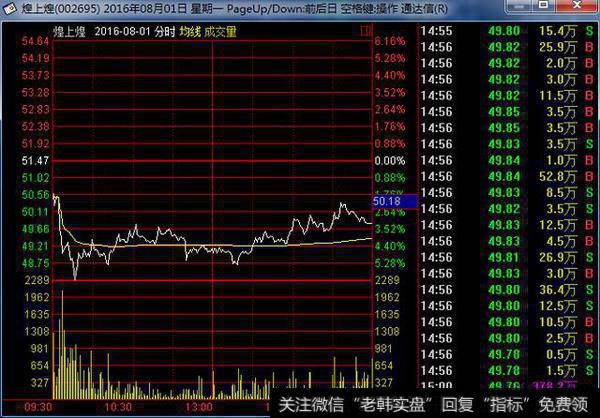Click the right-side 1962 volume label

tap(387, 297)
